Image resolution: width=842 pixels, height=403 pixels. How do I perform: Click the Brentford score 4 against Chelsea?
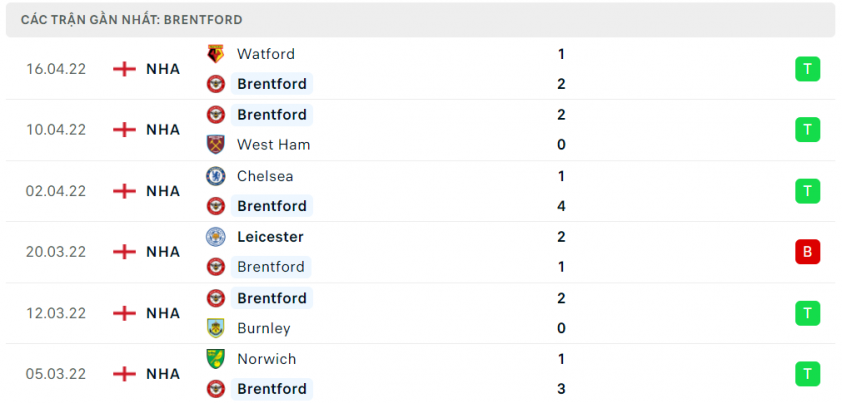(x=561, y=206)
